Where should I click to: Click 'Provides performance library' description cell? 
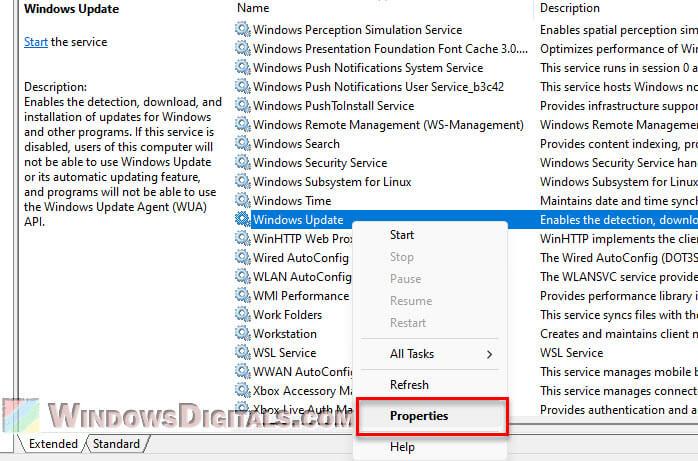[x=619, y=295]
